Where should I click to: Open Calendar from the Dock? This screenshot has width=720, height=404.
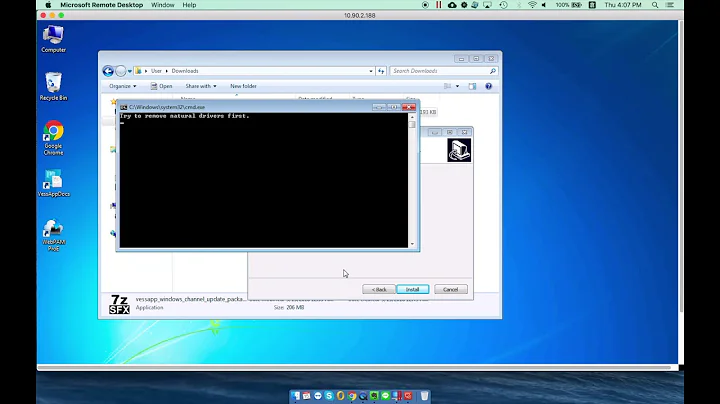(x=307, y=396)
